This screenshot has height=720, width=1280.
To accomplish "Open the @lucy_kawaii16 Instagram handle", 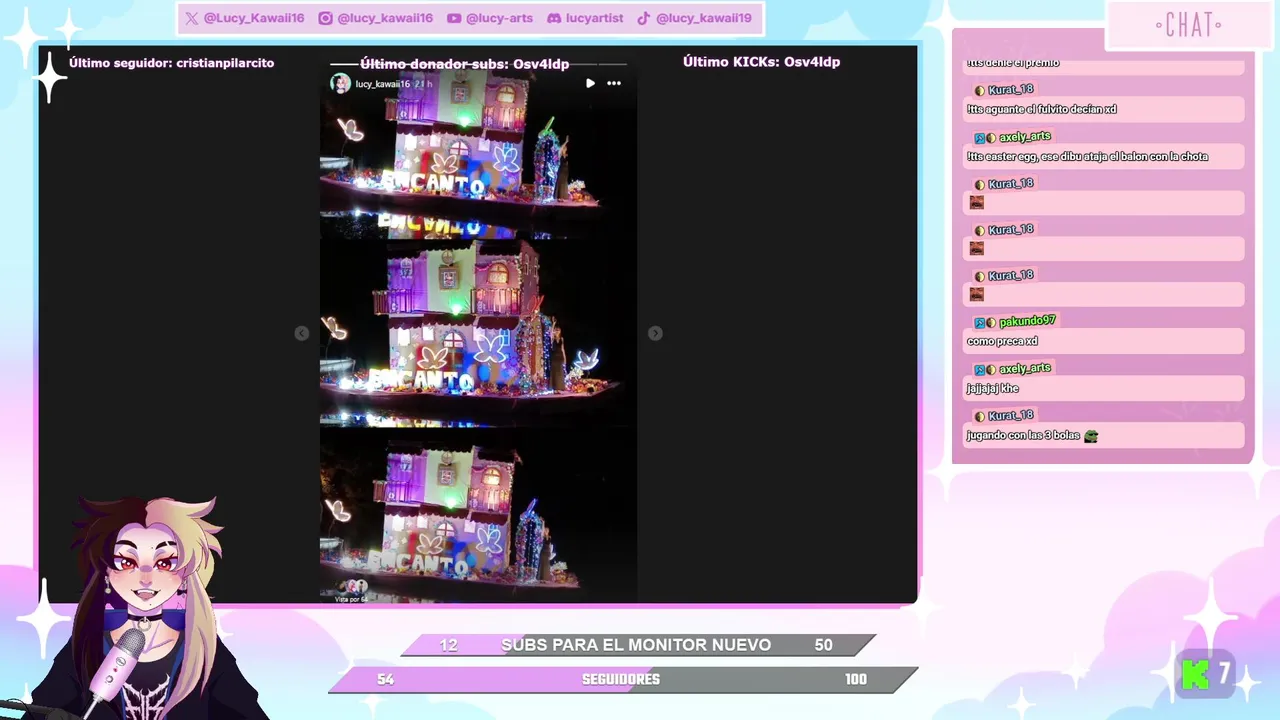I will click(x=385, y=18).
